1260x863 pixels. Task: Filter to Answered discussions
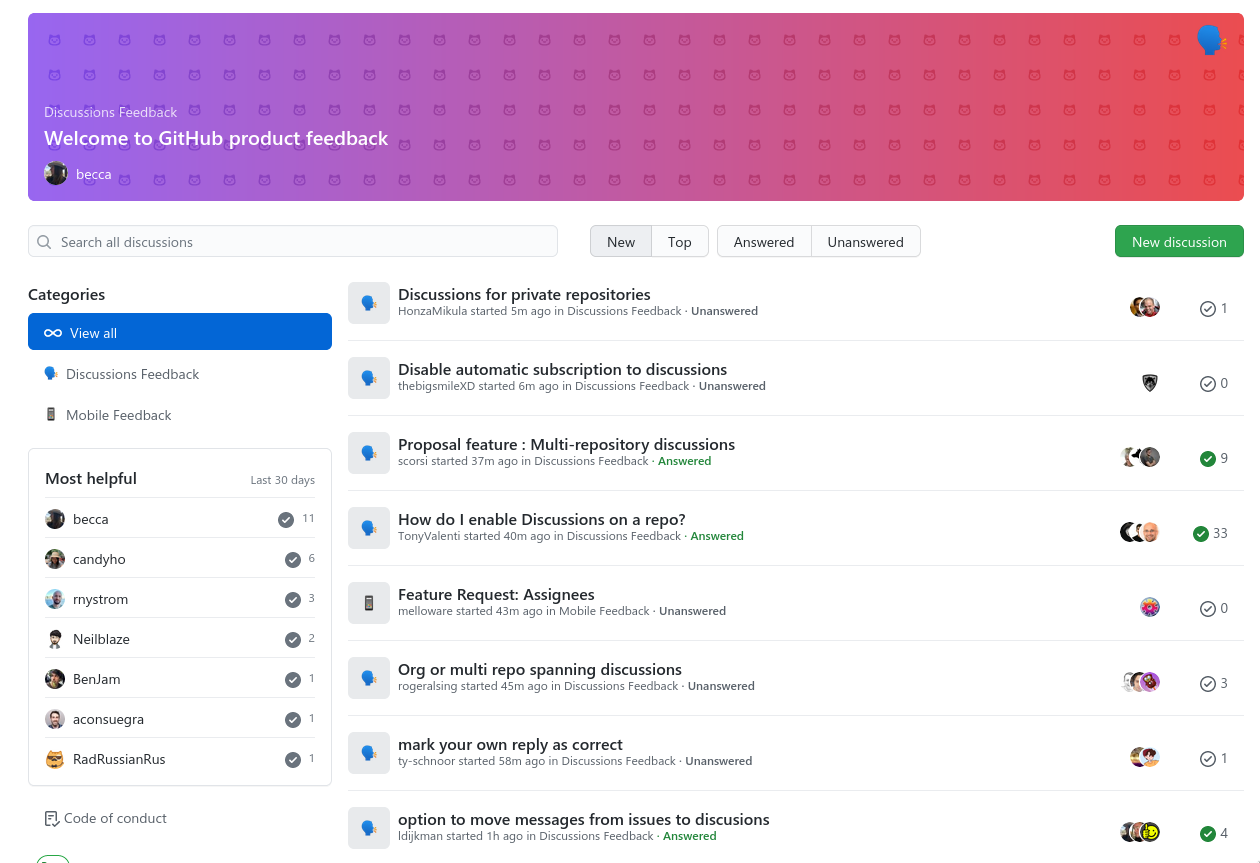click(764, 242)
